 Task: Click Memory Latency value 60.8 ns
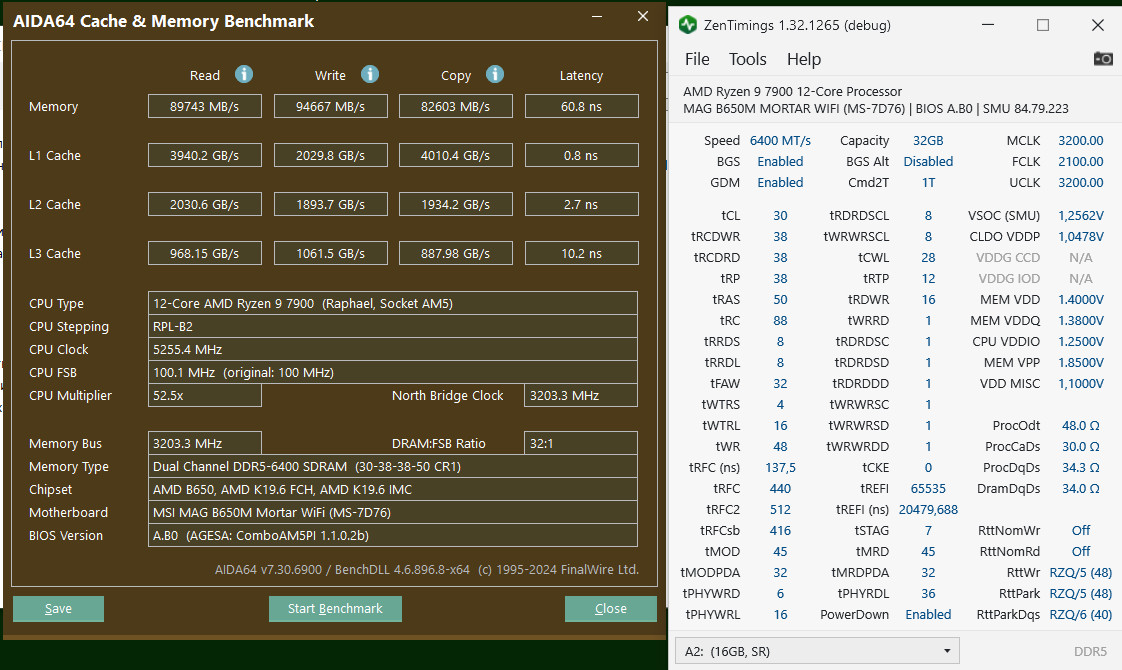pyautogui.click(x=581, y=106)
